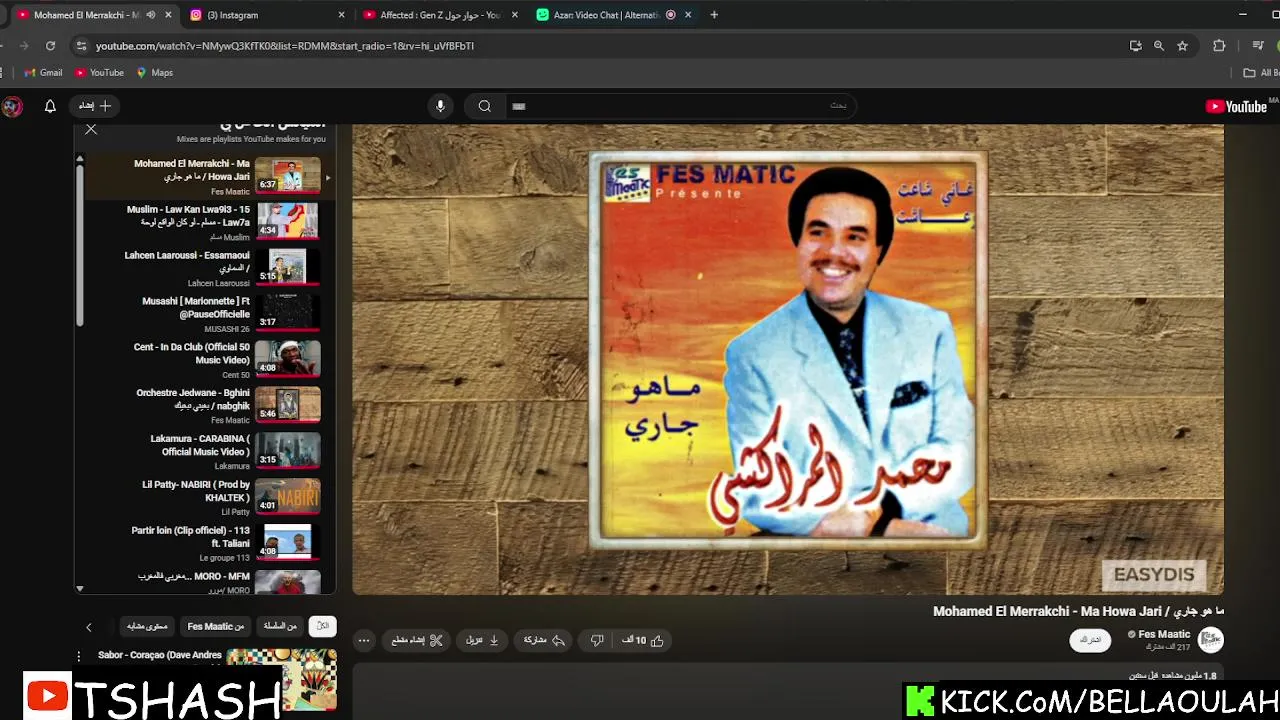This screenshot has height=720, width=1280.
Task: Click the video title Ma Howa Jari
Action: [x=1078, y=611]
